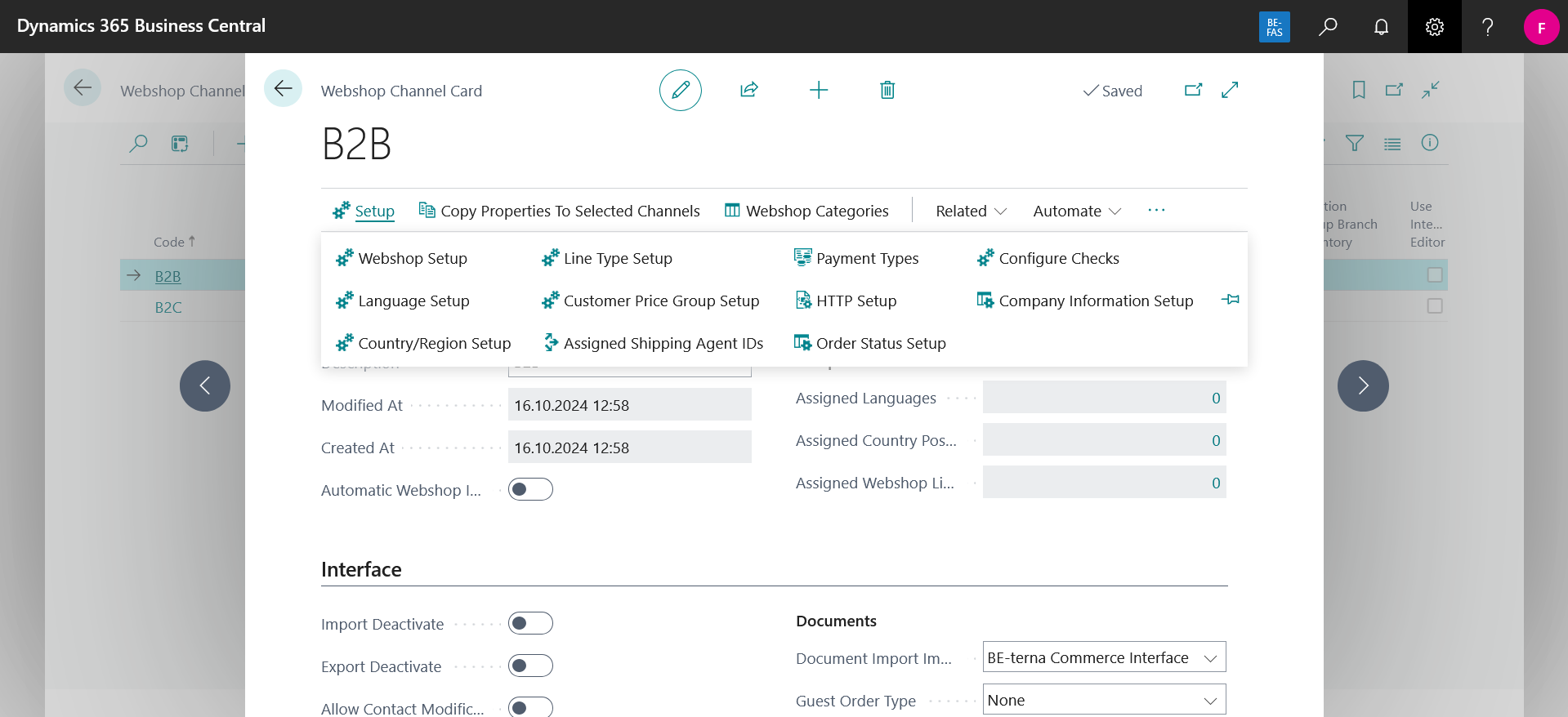Click the share icon on Webshop Channel Card

pyautogui.click(x=749, y=90)
